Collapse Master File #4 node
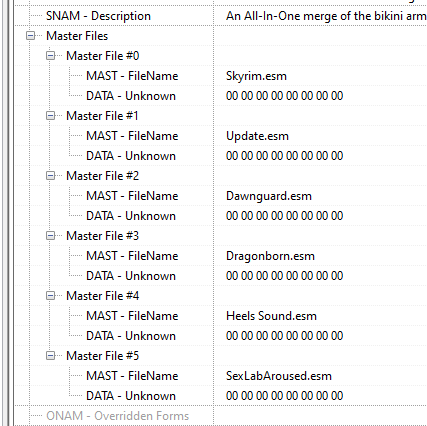Viewport: 427px width, 426px height. 50,296
